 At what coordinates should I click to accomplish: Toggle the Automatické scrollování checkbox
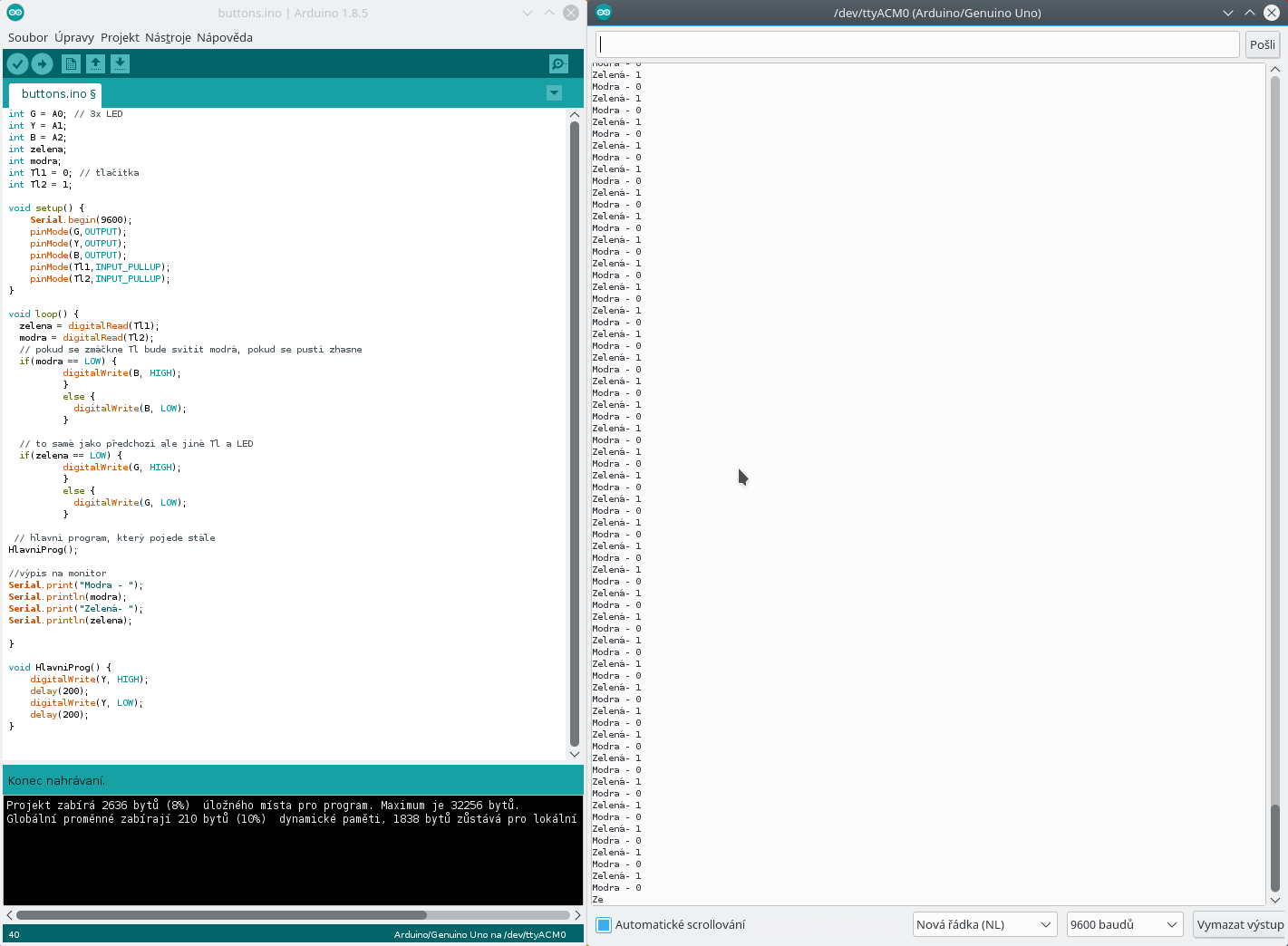pos(604,924)
